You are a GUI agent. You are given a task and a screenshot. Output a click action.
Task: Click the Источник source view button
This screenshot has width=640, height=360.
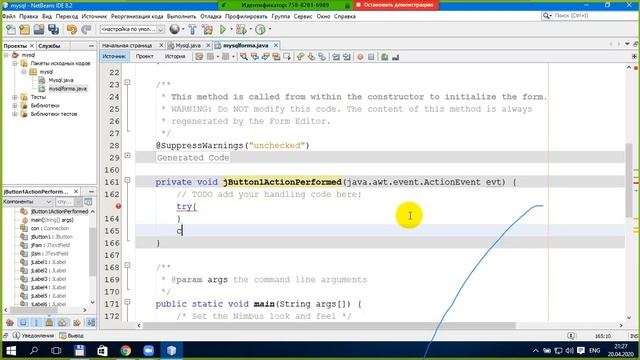(114, 57)
